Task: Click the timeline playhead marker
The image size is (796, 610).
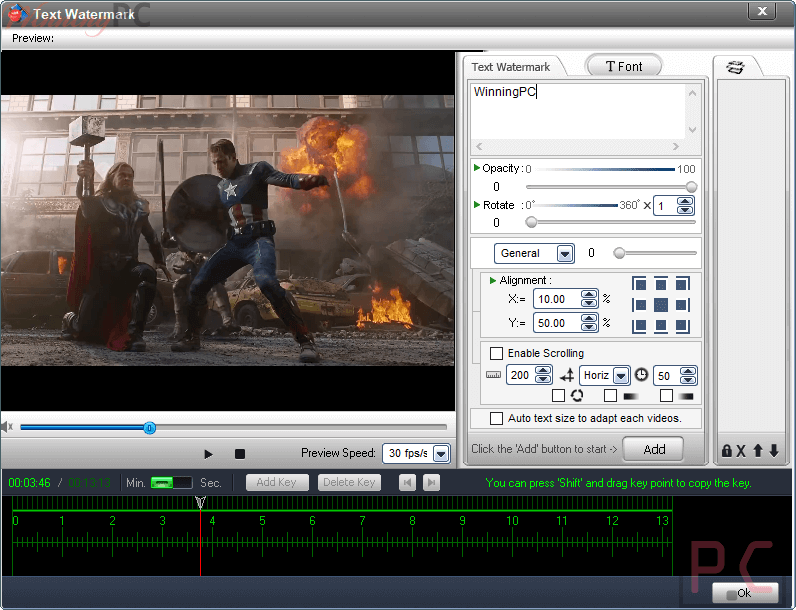Action: 201,502
